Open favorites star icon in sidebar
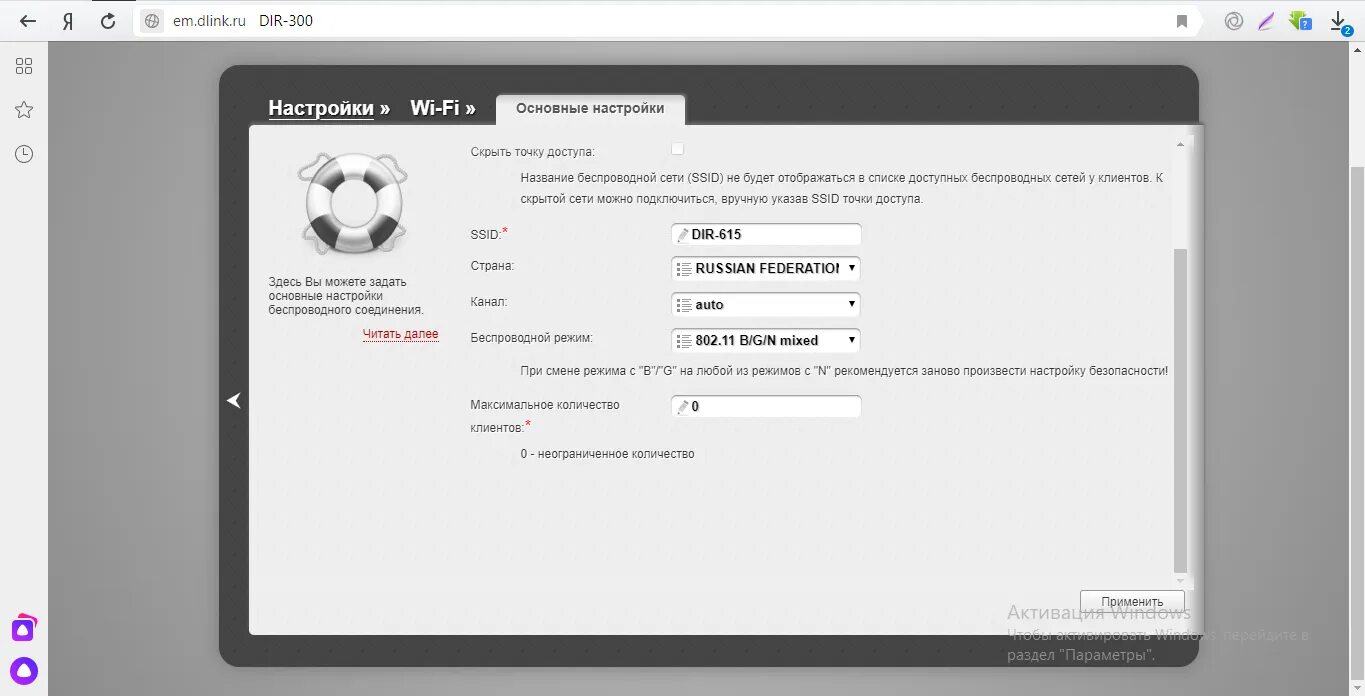The width and height of the screenshot is (1365, 696). (x=24, y=110)
